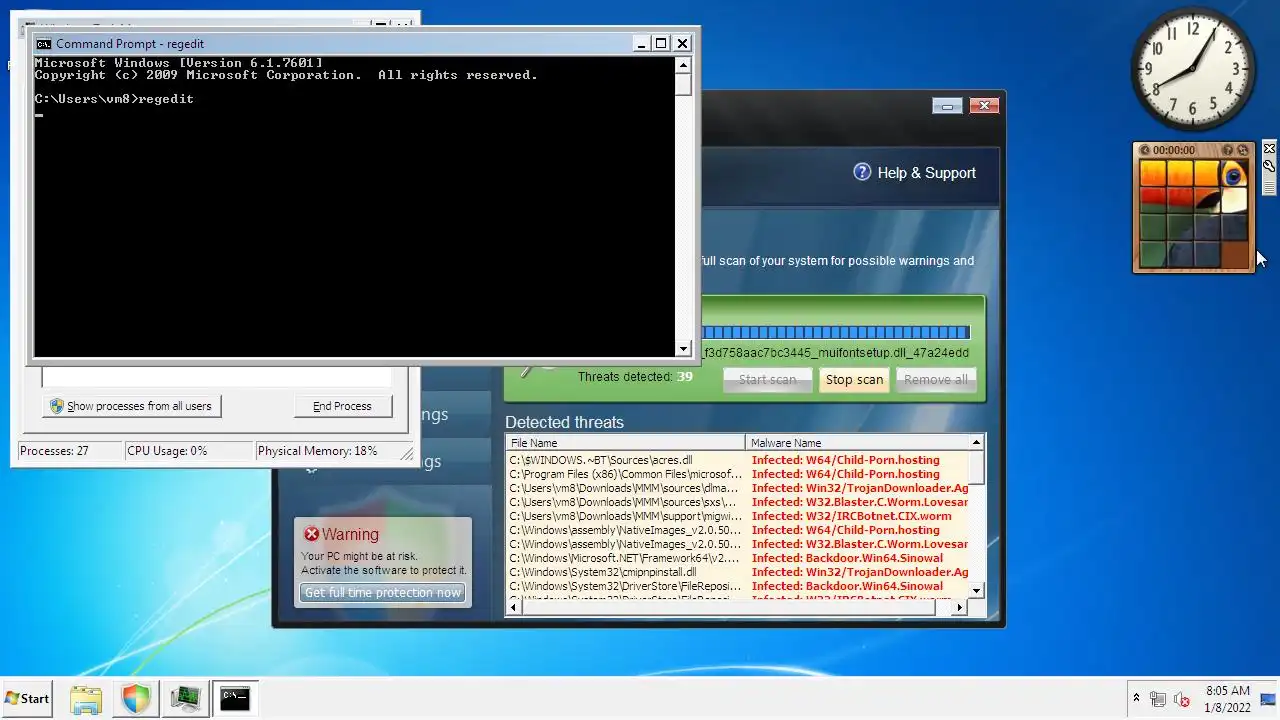This screenshot has height=720, width=1280.
Task: Close the antivirus scanner window
Action: coord(984,105)
